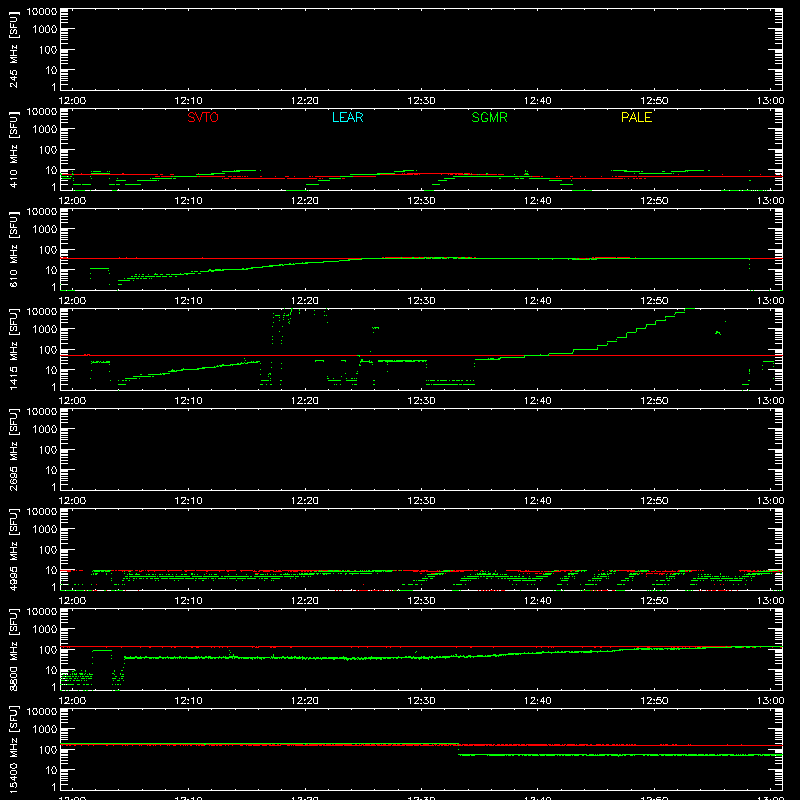Viewport: 800px width, 800px height.
Task: Select the 4995 MHz [SFU] axis title
Action: (14, 549)
